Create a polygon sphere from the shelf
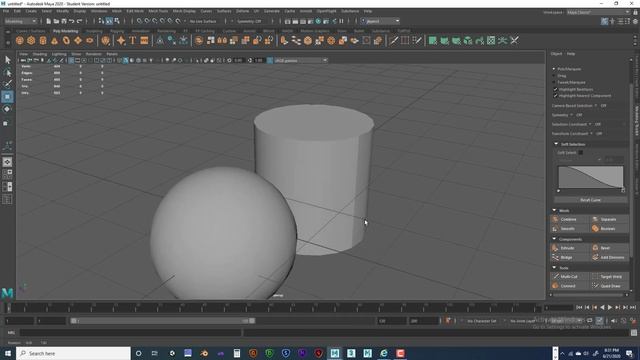Image resolution: width=640 pixels, height=360 pixels. (x=19, y=40)
